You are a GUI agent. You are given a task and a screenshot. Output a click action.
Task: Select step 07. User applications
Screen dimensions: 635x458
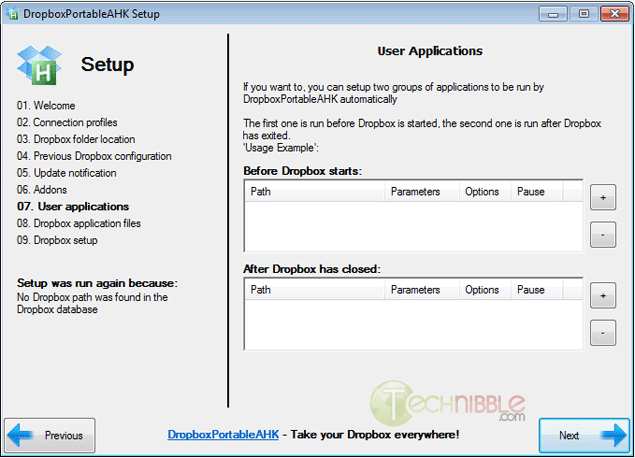click(x=73, y=207)
